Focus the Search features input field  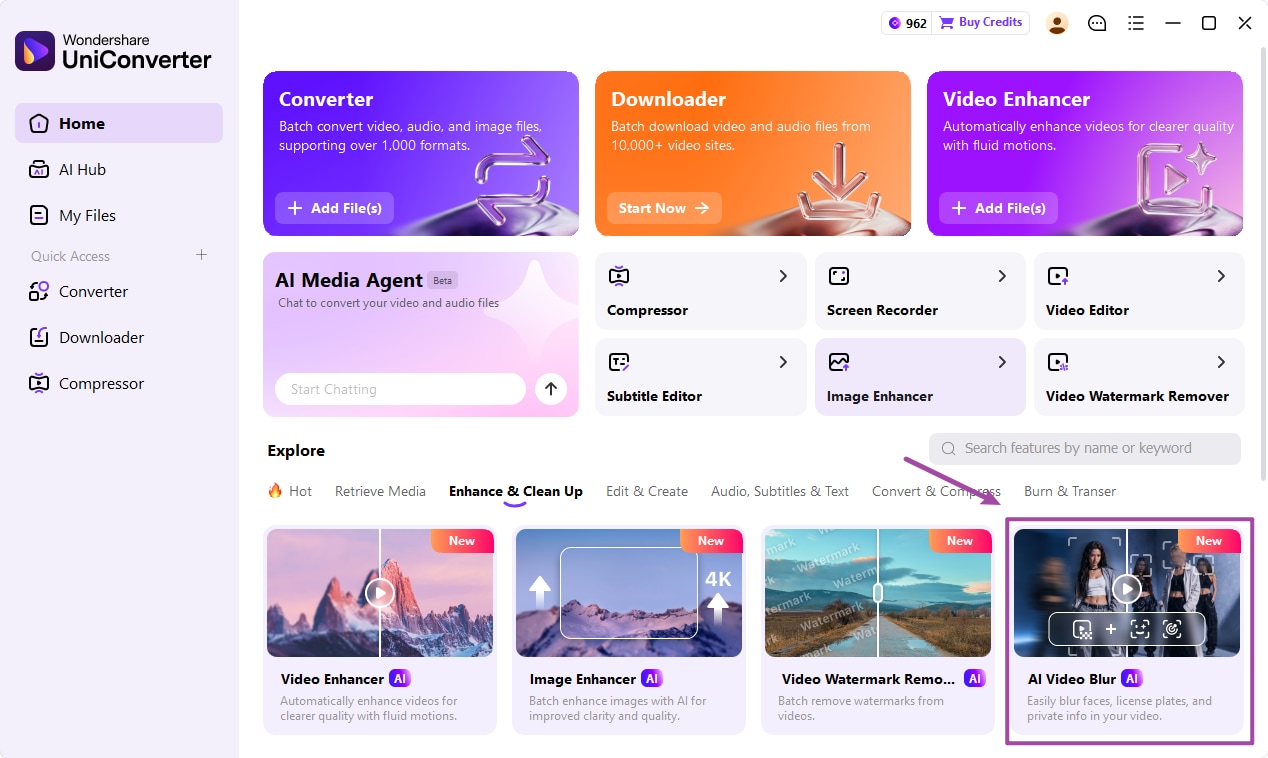point(1085,448)
